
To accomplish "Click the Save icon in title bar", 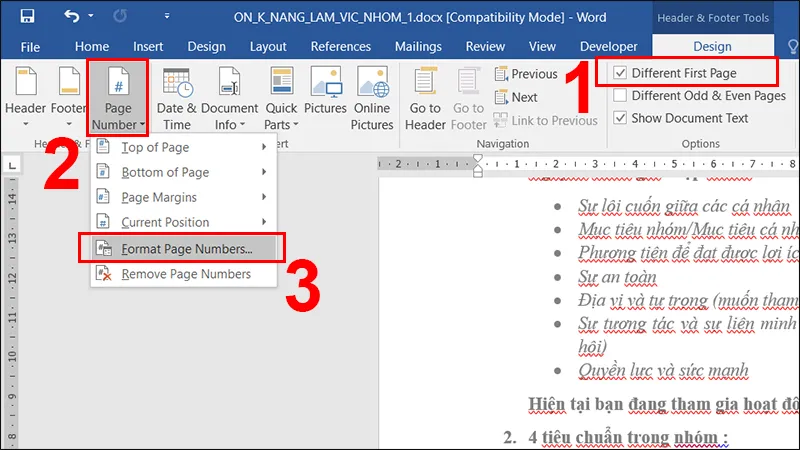I will pos(27,17).
